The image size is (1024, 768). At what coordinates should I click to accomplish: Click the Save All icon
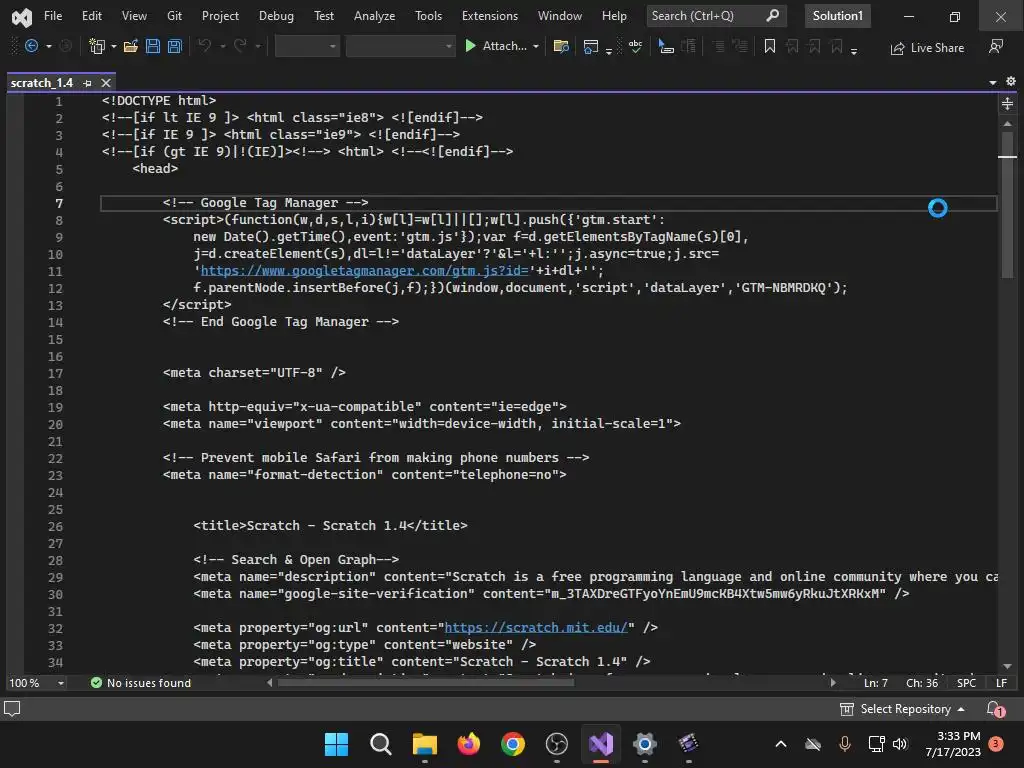[x=174, y=46]
